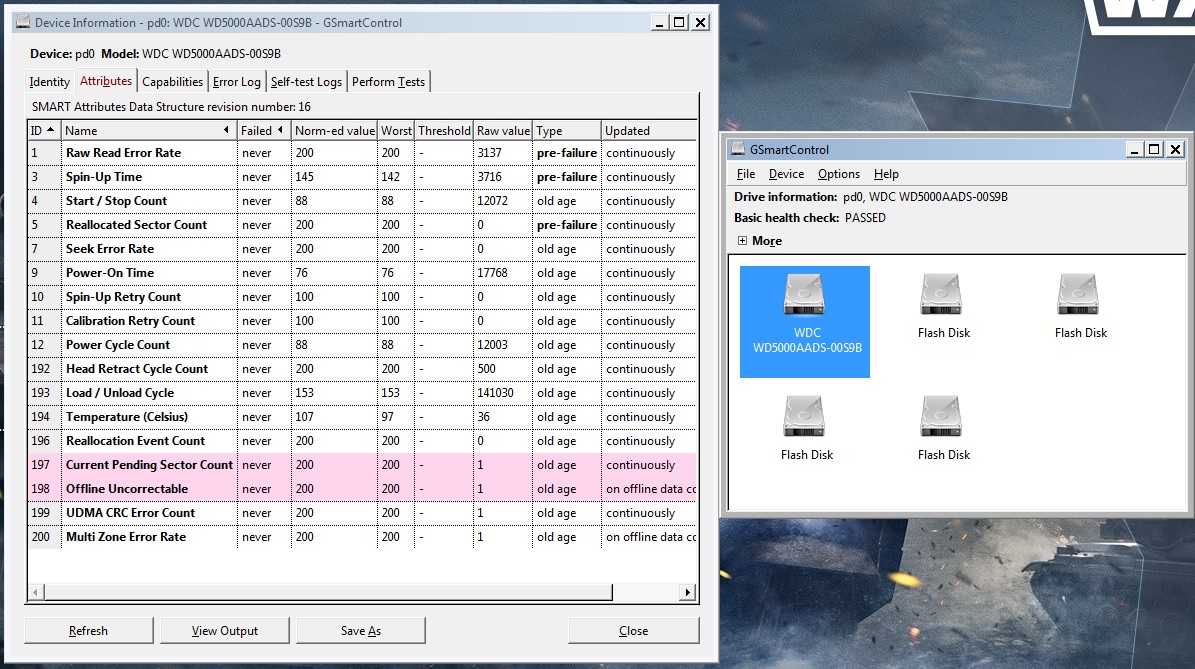The width and height of the screenshot is (1195, 669).
Task: Select the Reallocation Event Count row
Action: [x=362, y=441]
